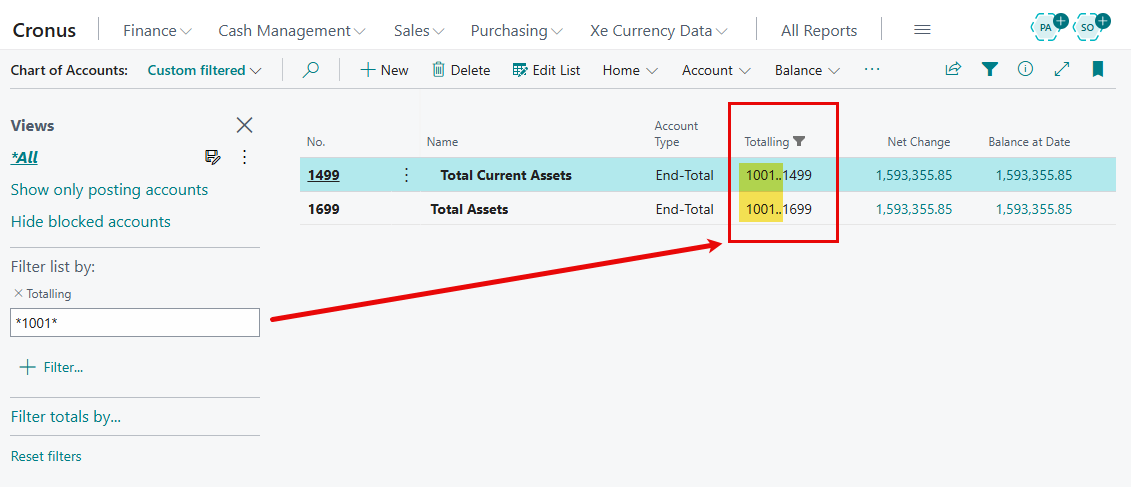The width and height of the screenshot is (1131, 487).
Task: Click the Show only posting accounts view
Action: click(x=109, y=190)
